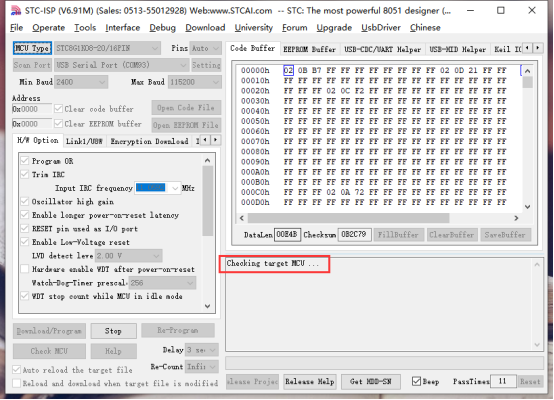This screenshot has width=554, height=400.
Task: Toggle the Beep checkbox
Action: [x=417, y=381]
